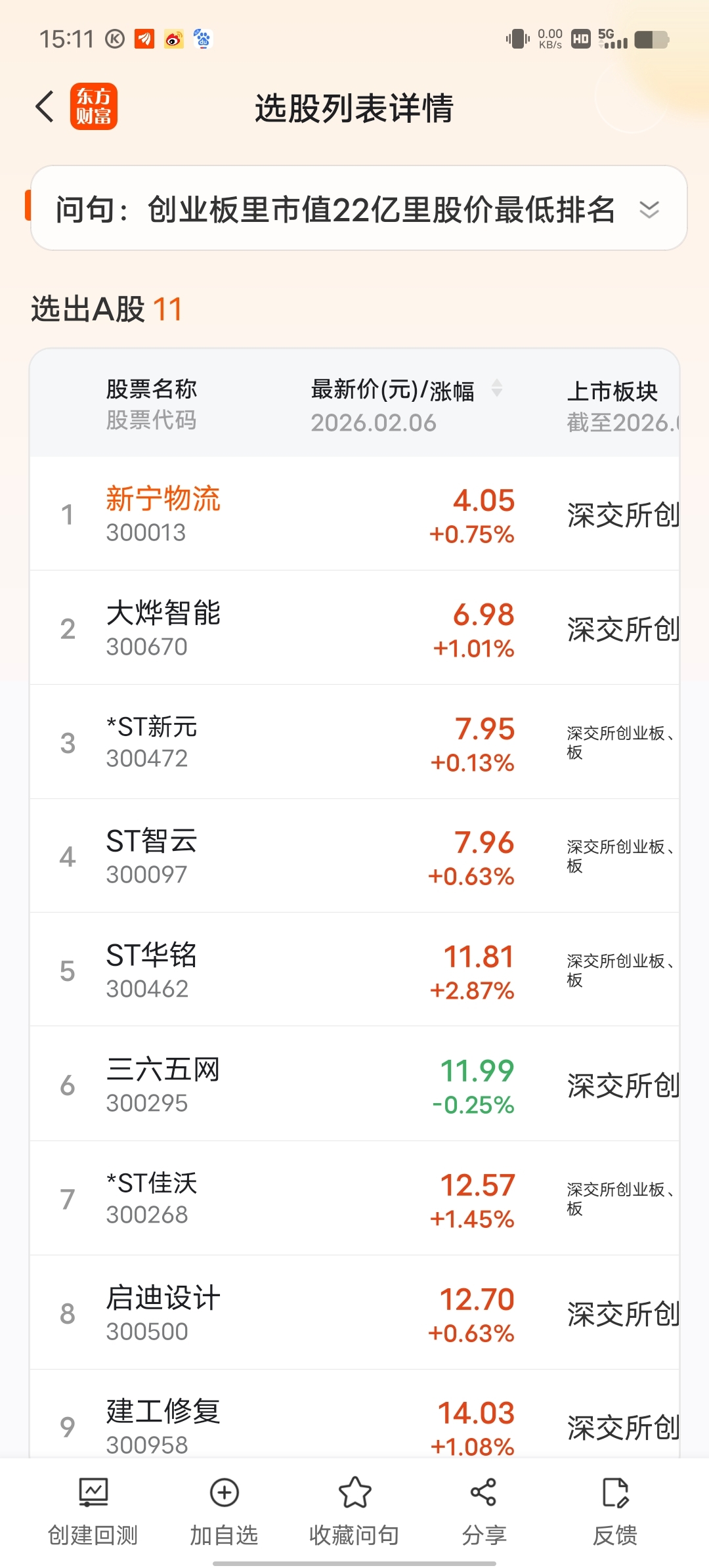The height and width of the screenshot is (1568, 709).
Task: Open the 东方财富 logo icon
Action: click(x=94, y=106)
